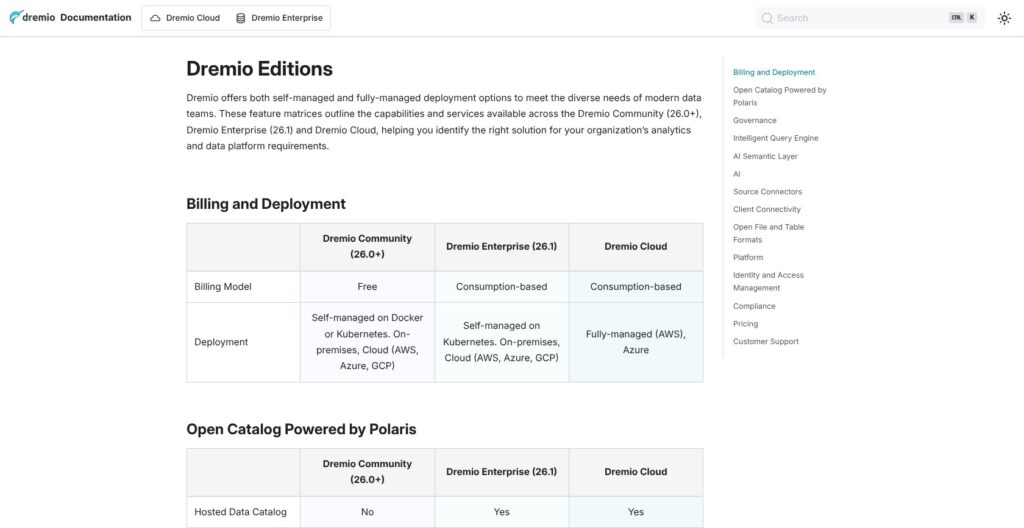The width and height of the screenshot is (1024, 528).
Task: Go to Customer Support section link
Action: point(765,341)
